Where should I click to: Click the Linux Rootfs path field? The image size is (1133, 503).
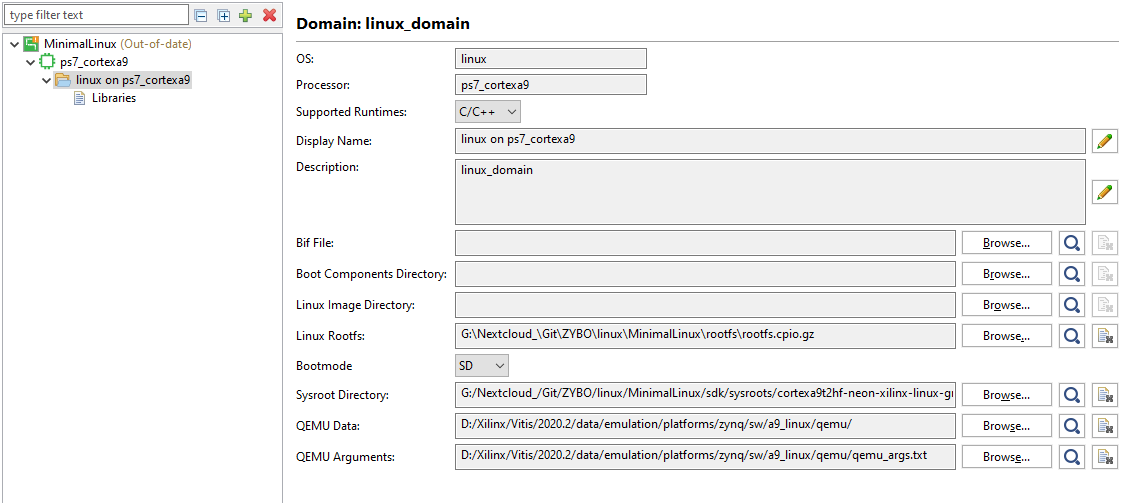[x=705, y=336]
